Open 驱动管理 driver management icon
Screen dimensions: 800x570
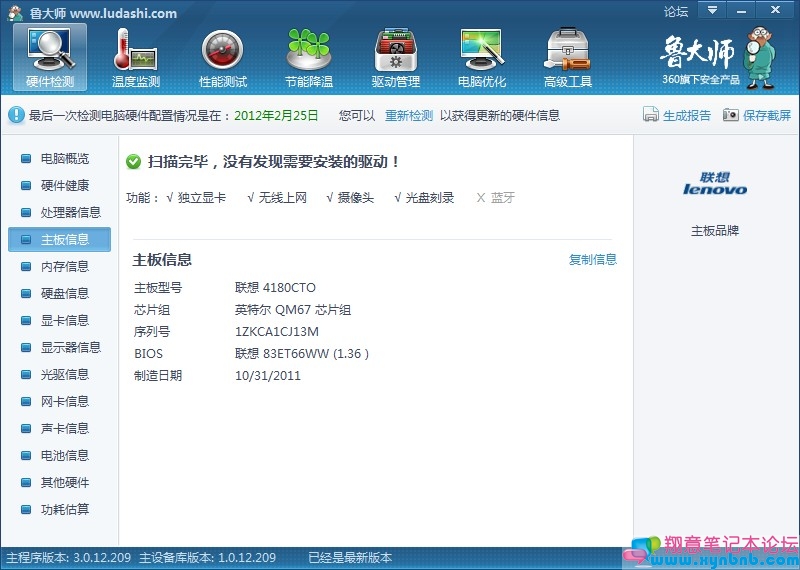[x=395, y=57]
